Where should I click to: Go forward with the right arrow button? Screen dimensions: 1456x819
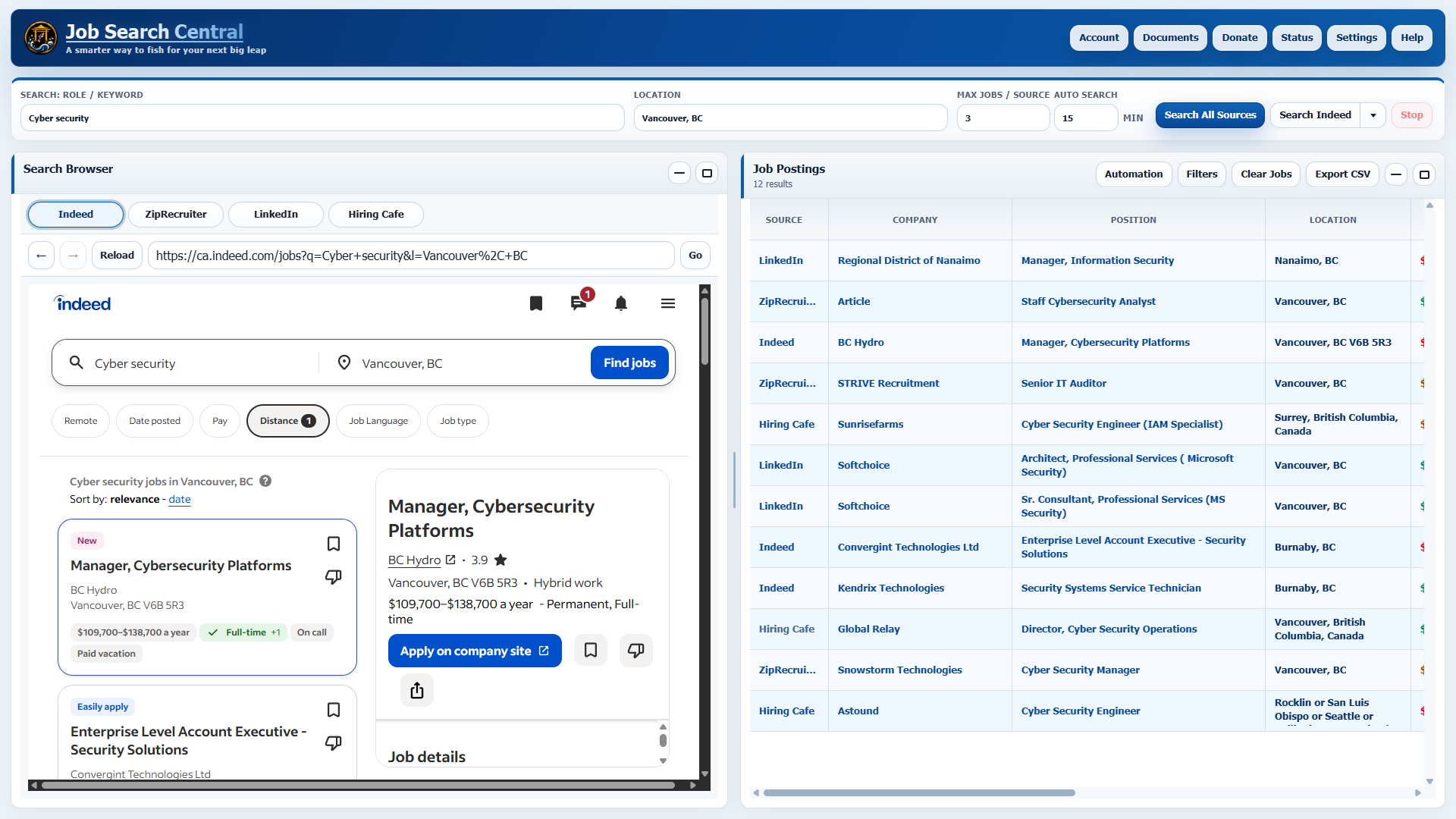[x=74, y=256]
